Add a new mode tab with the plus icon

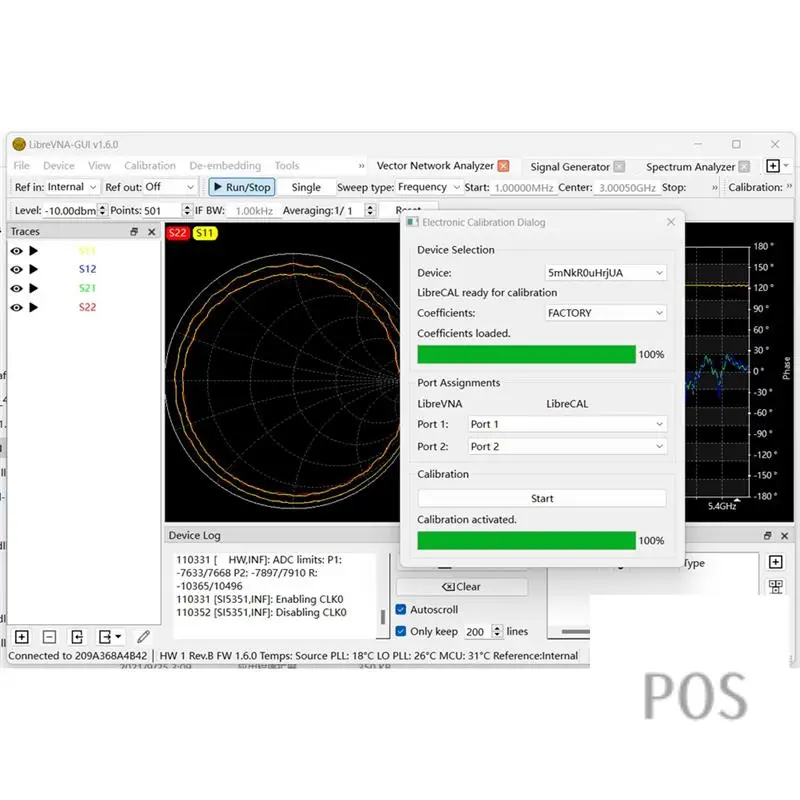click(x=773, y=166)
